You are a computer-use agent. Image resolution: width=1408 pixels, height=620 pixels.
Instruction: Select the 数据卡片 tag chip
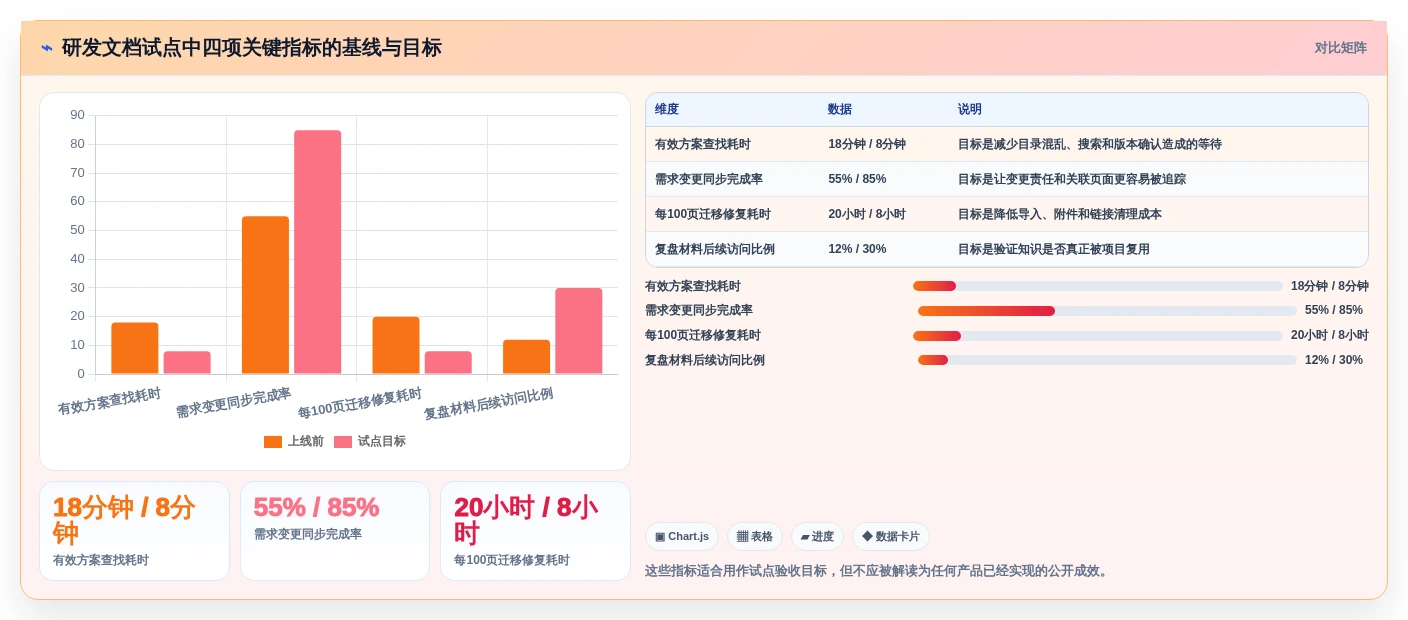coord(891,537)
